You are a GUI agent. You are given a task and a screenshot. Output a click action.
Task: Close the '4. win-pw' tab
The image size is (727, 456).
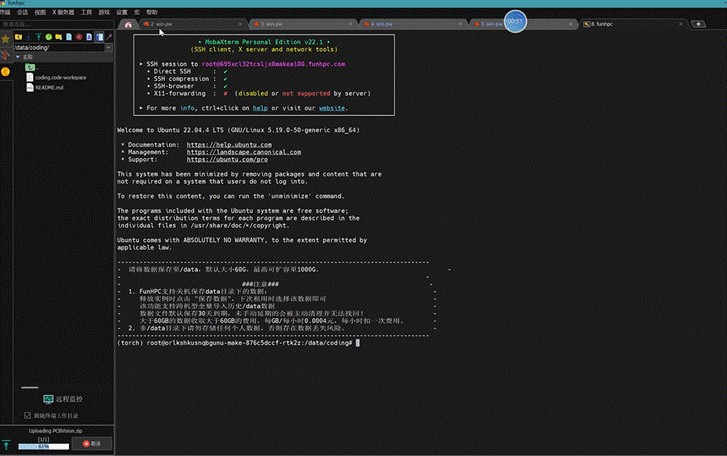pos(460,24)
